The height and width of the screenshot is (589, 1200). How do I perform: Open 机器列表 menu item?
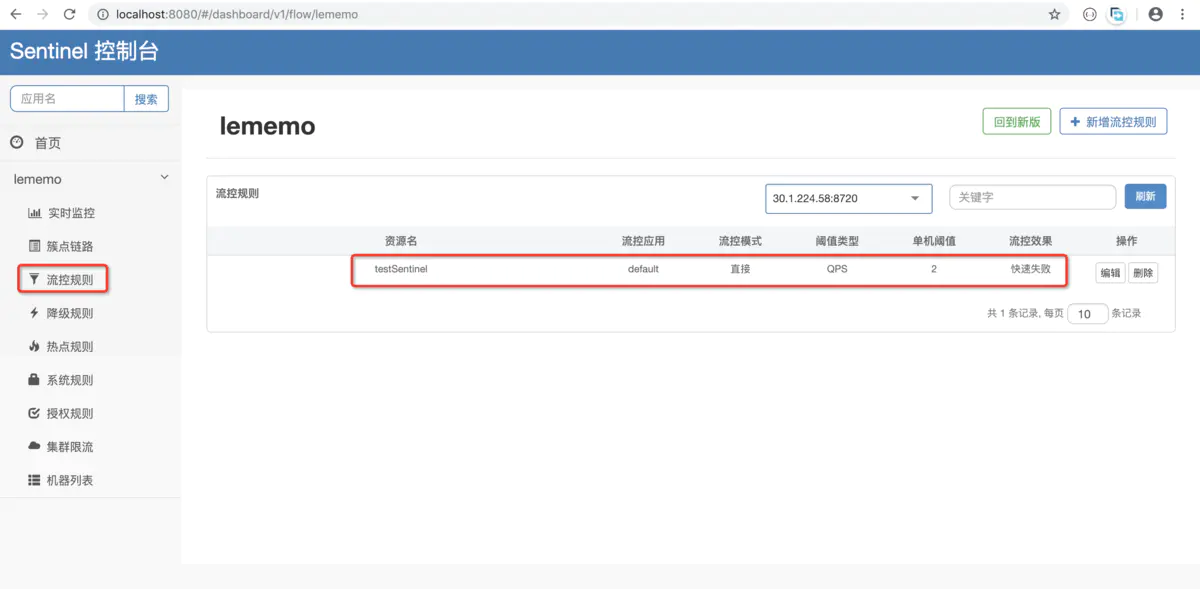[70, 481]
